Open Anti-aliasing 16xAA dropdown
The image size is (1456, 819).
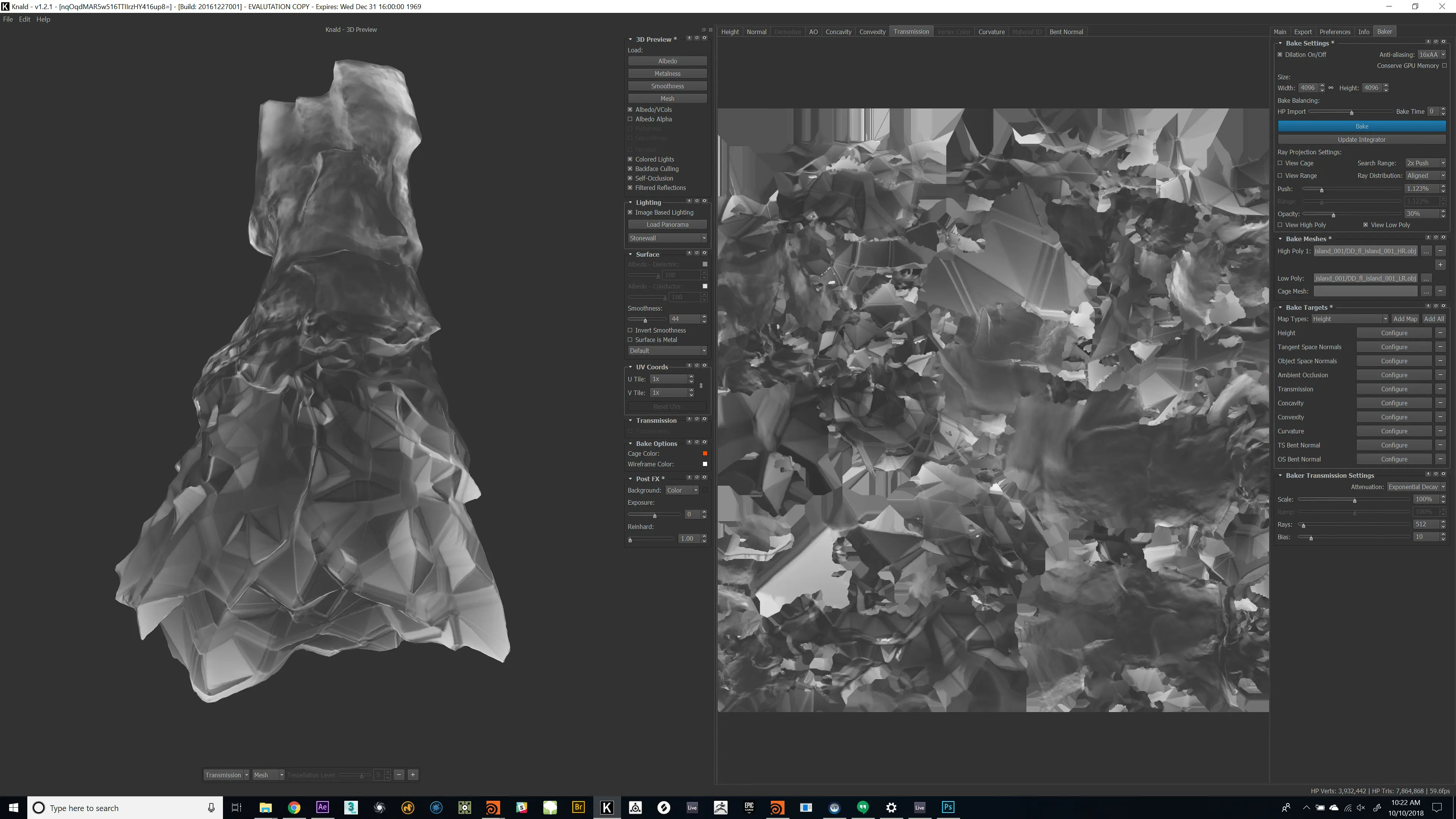[x=1432, y=55]
